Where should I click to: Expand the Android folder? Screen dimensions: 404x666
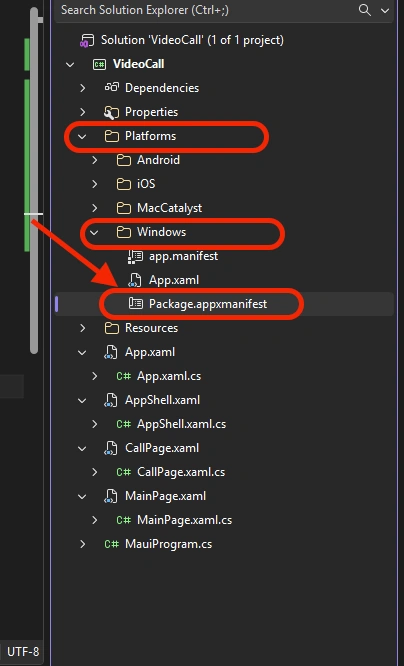click(94, 160)
